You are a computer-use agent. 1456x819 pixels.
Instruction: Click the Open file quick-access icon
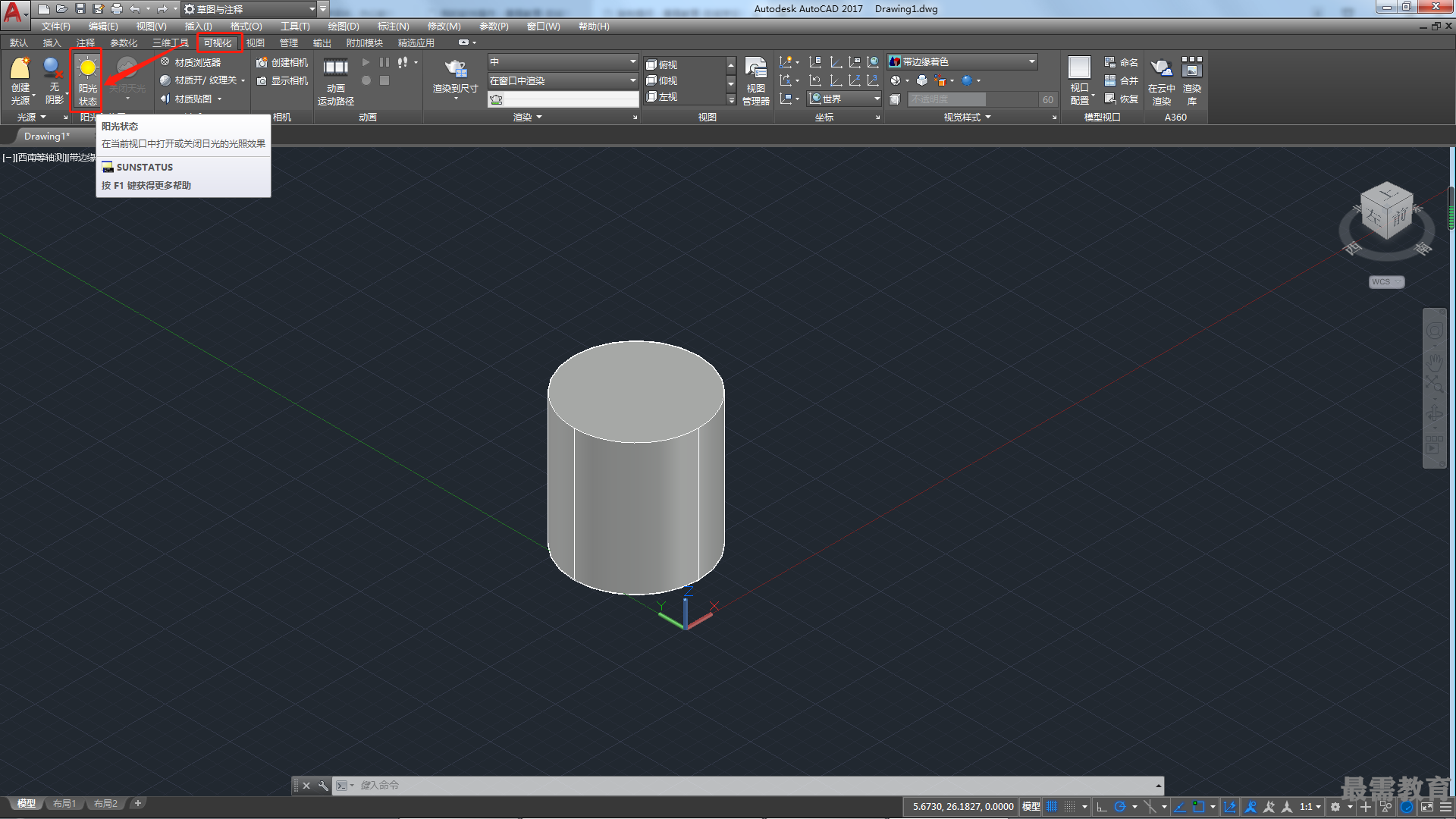pyautogui.click(x=62, y=9)
